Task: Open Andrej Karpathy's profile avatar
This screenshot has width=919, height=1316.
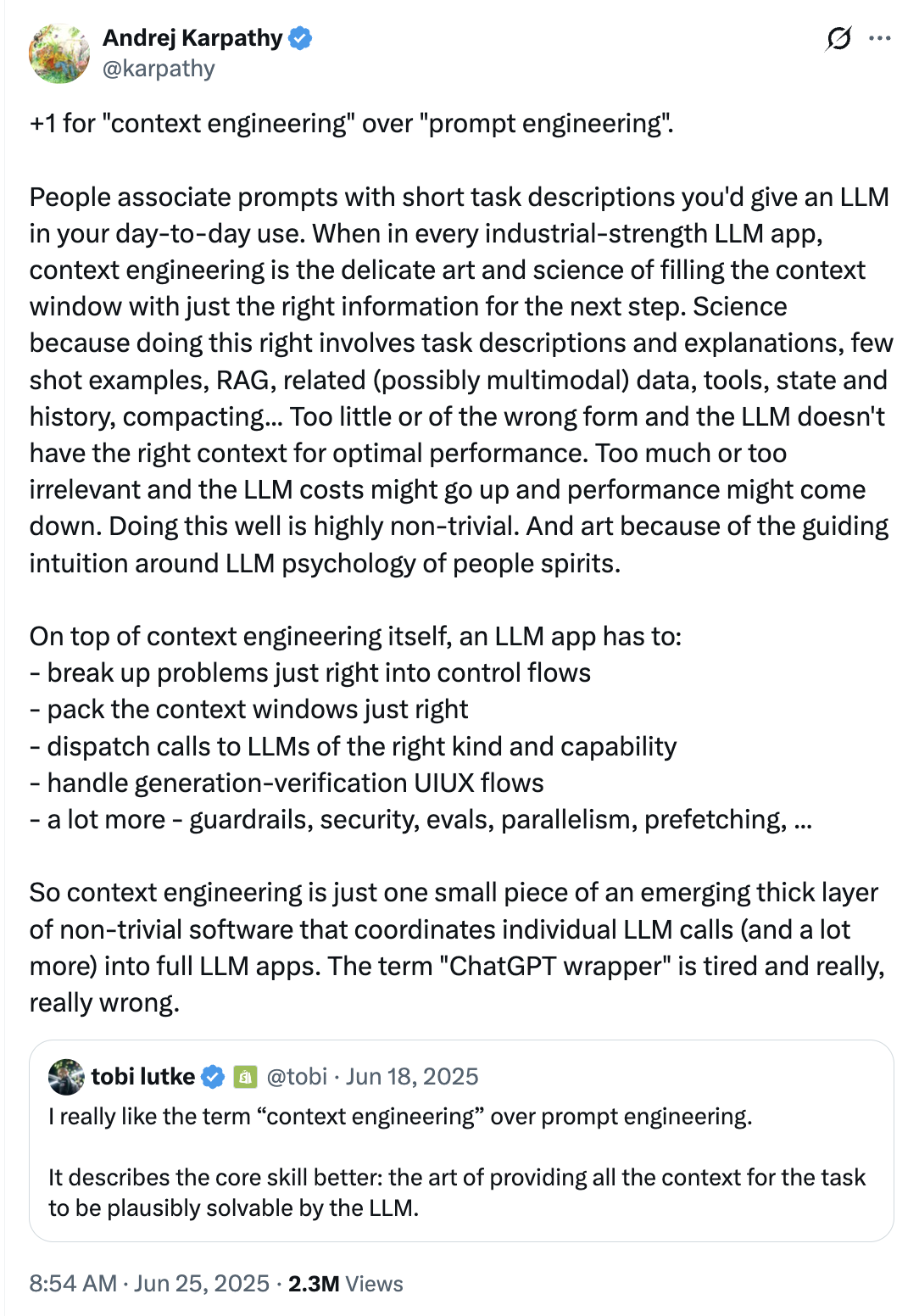Action: click(x=58, y=53)
